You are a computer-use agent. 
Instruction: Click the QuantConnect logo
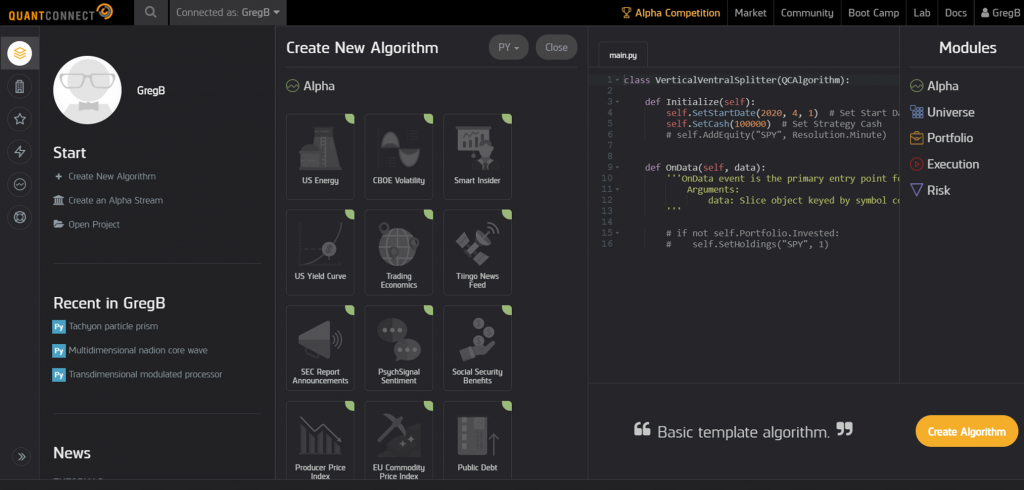61,12
